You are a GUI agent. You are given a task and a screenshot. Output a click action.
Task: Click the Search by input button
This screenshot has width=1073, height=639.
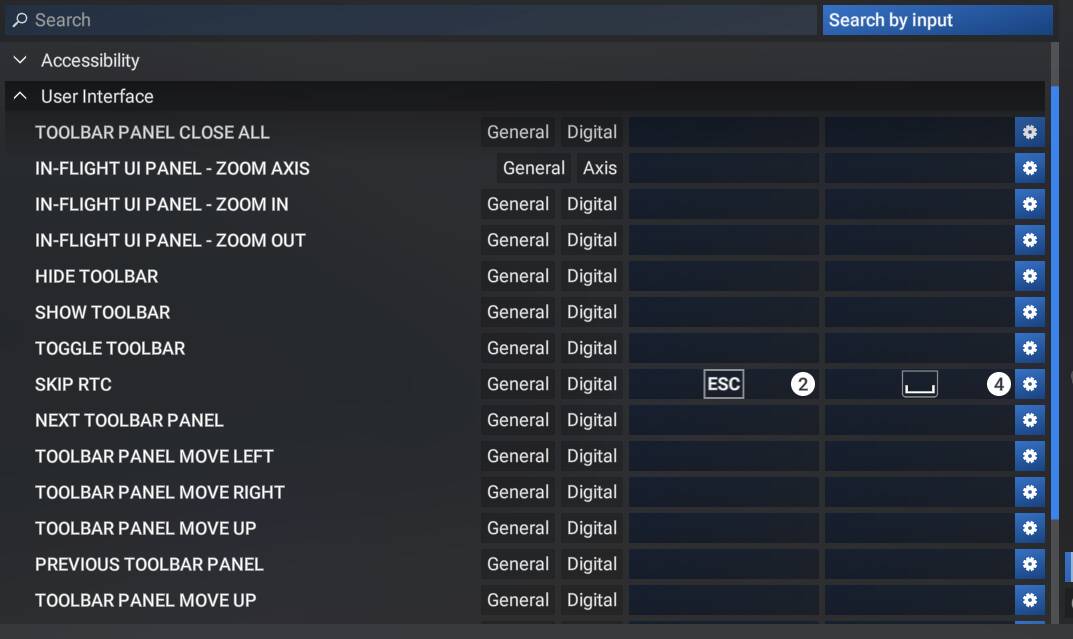click(x=937, y=20)
